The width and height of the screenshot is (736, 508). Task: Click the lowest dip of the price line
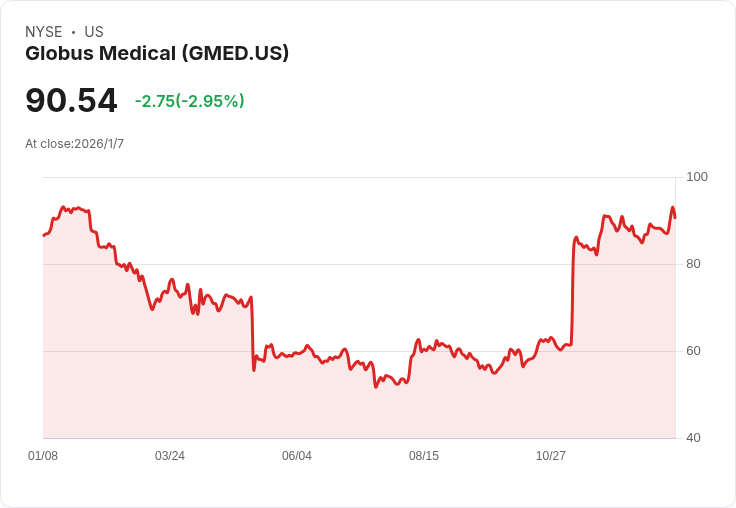point(376,386)
